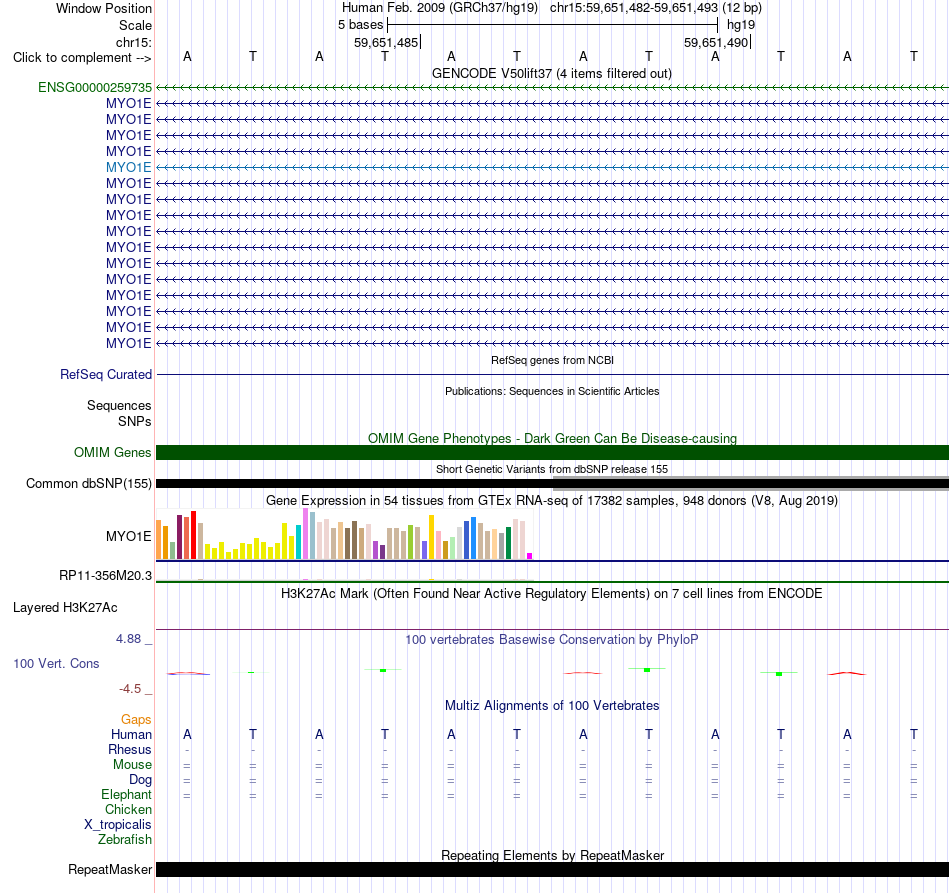Click the 100 Vert. Cons track label
Image resolution: width=950 pixels, height=893 pixels.
coord(56,663)
